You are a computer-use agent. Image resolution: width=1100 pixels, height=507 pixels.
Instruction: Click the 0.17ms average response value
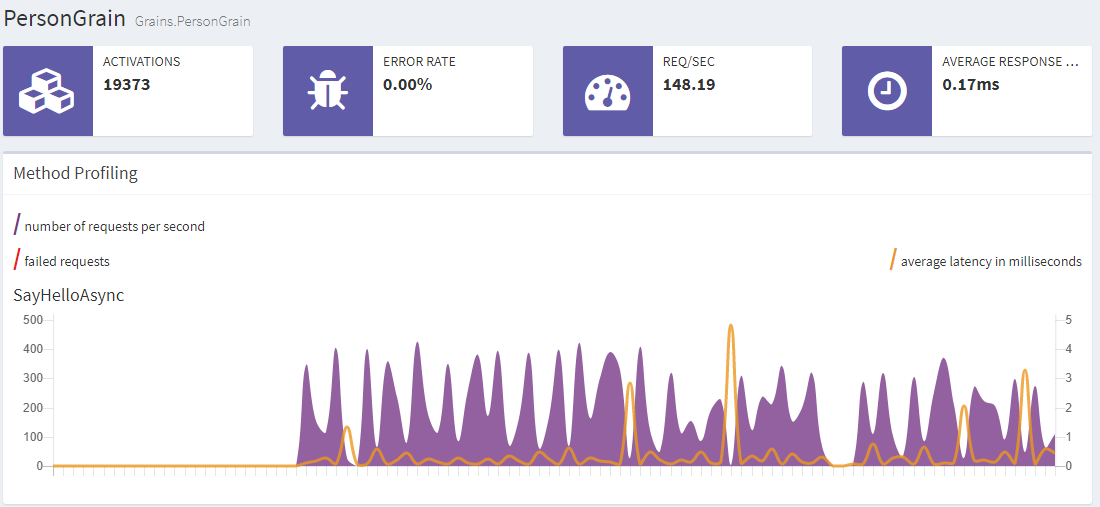point(970,85)
